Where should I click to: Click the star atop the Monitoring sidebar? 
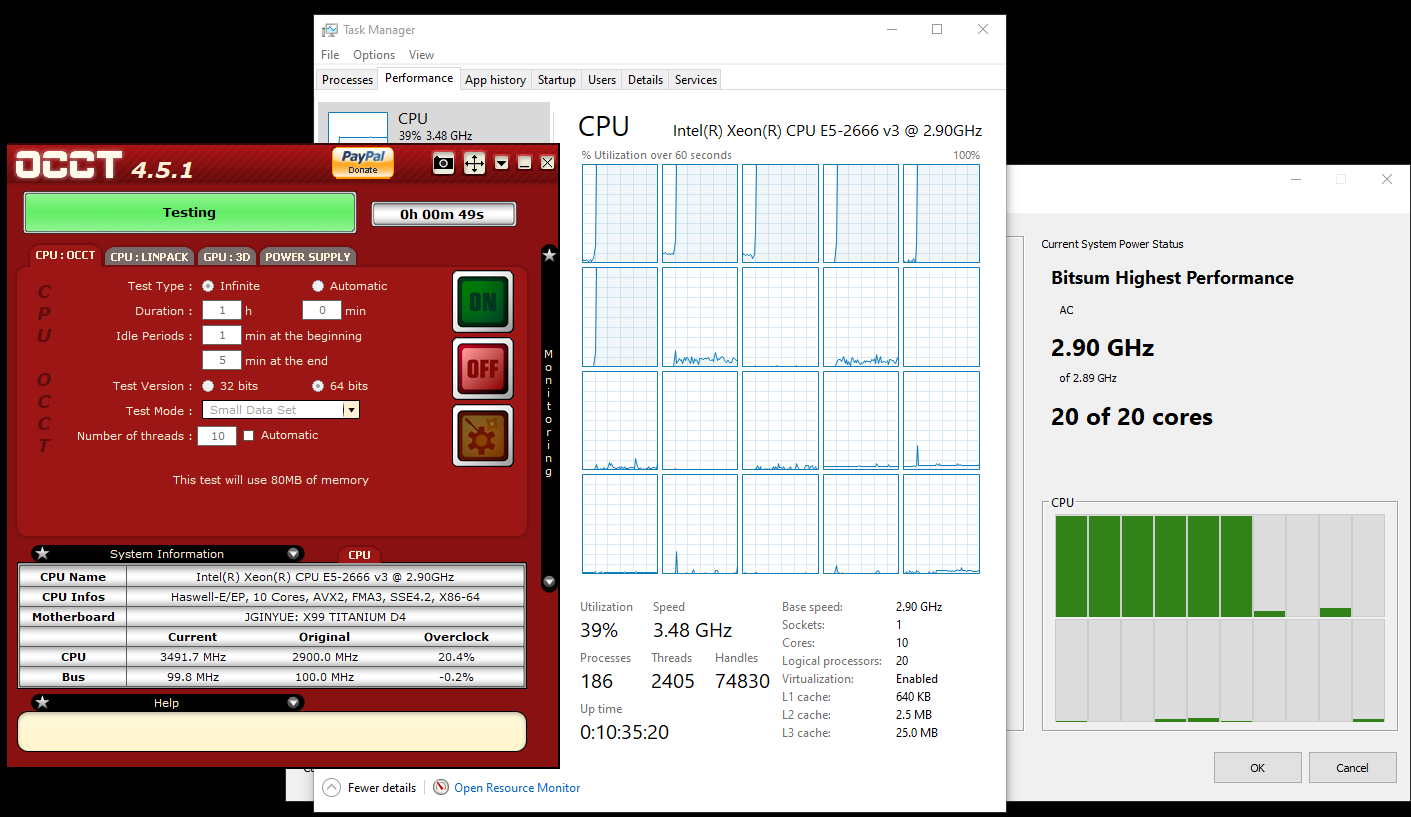pyautogui.click(x=549, y=255)
